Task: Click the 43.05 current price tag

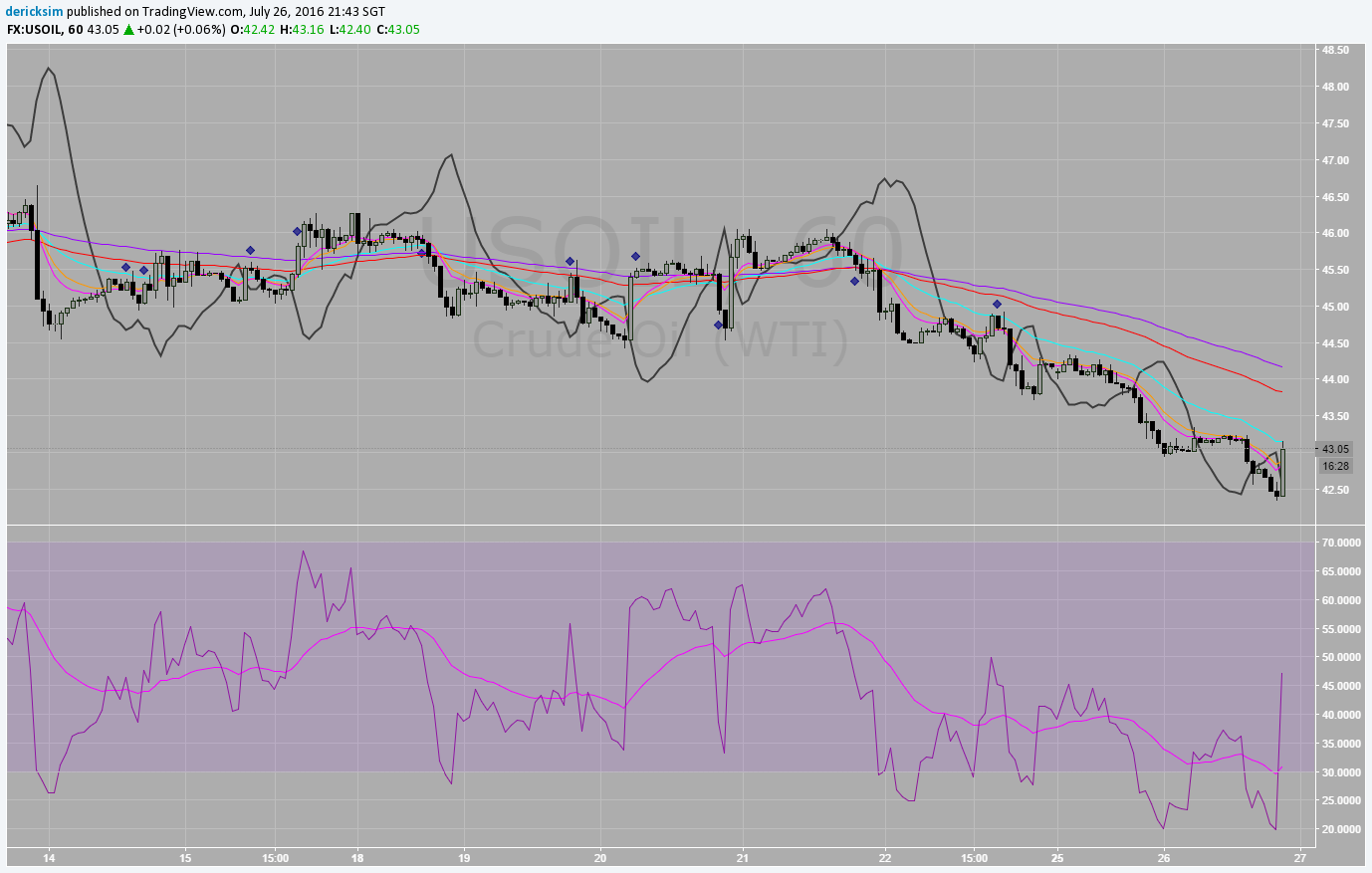Action: (x=1335, y=449)
